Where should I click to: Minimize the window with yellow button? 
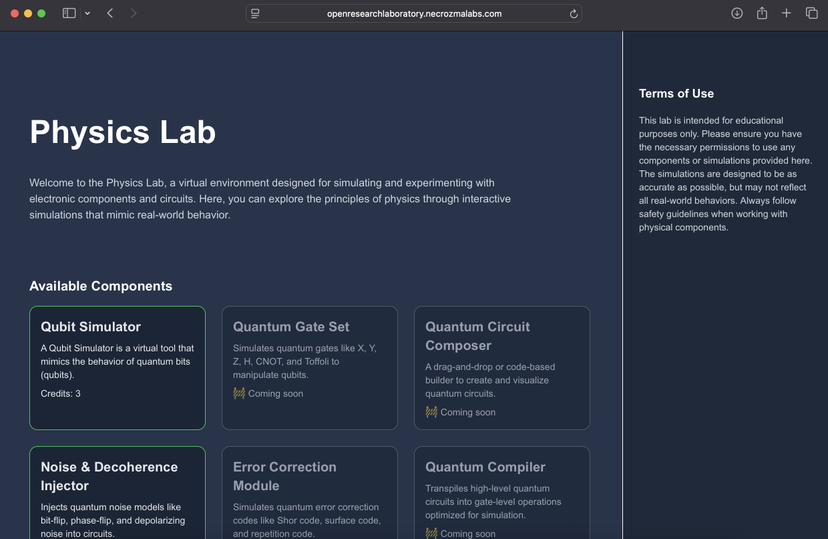[28, 14]
